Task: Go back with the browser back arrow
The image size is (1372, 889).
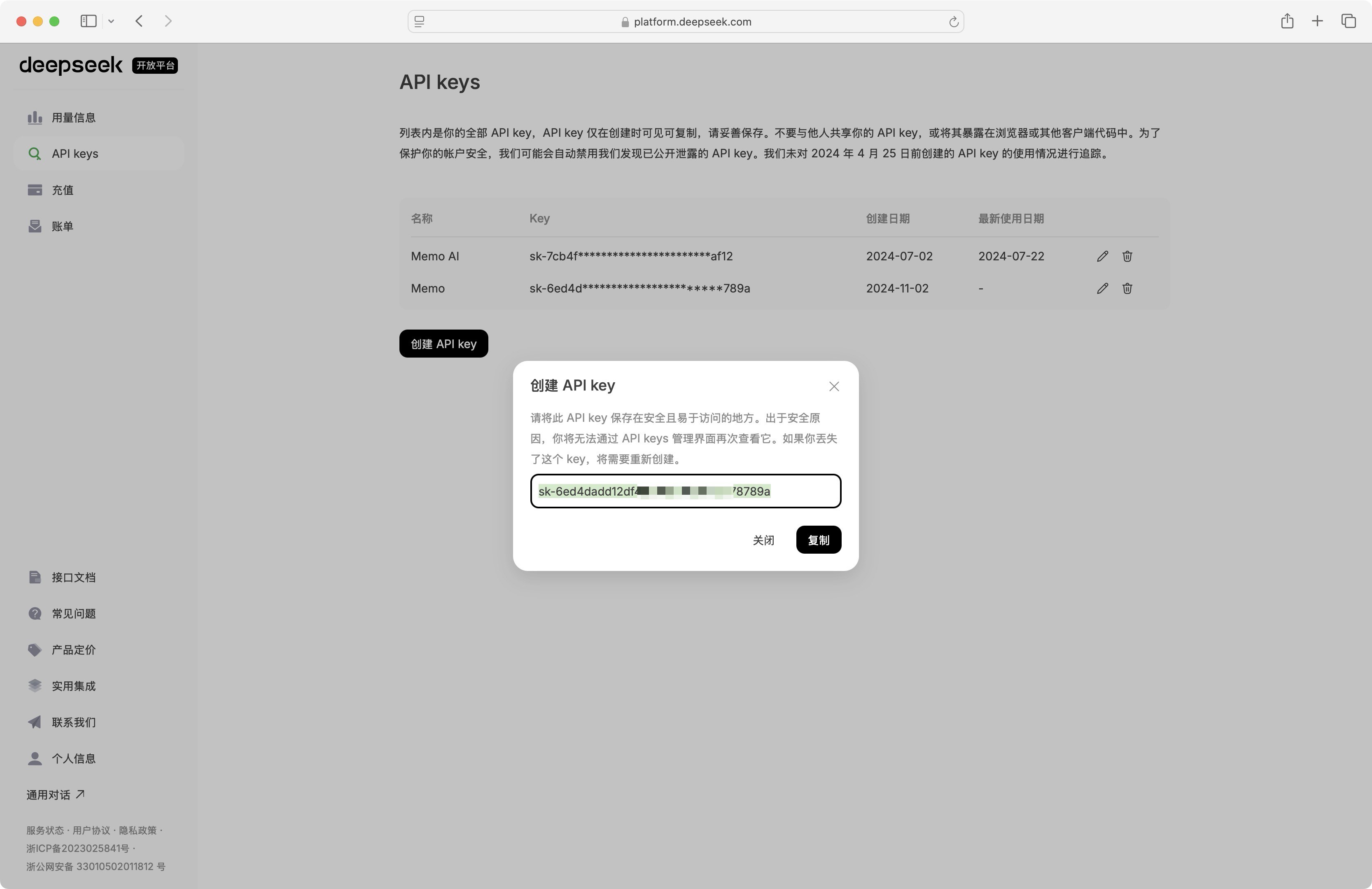Action: pyautogui.click(x=139, y=21)
